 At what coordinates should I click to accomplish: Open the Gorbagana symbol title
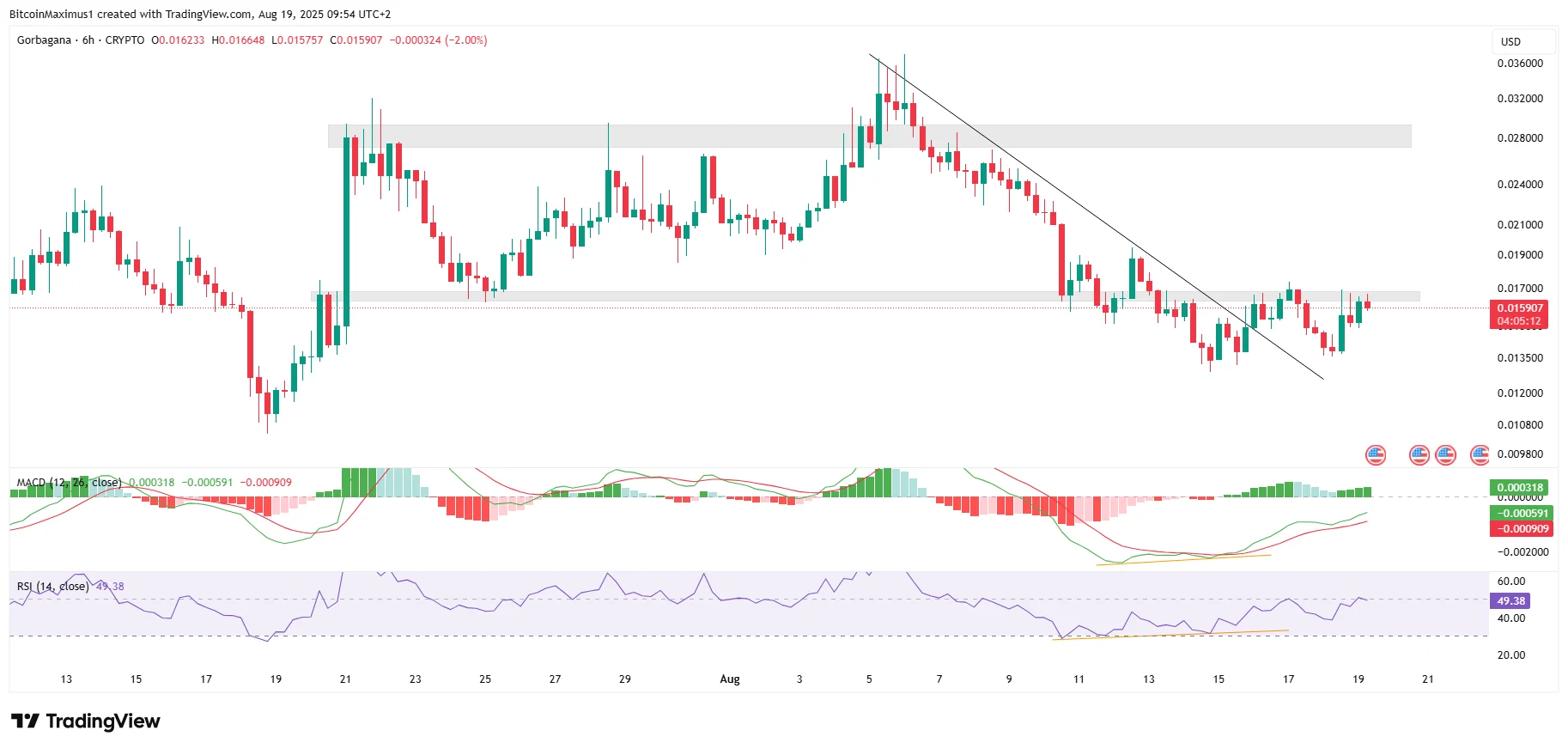pyautogui.click(x=44, y=40)
